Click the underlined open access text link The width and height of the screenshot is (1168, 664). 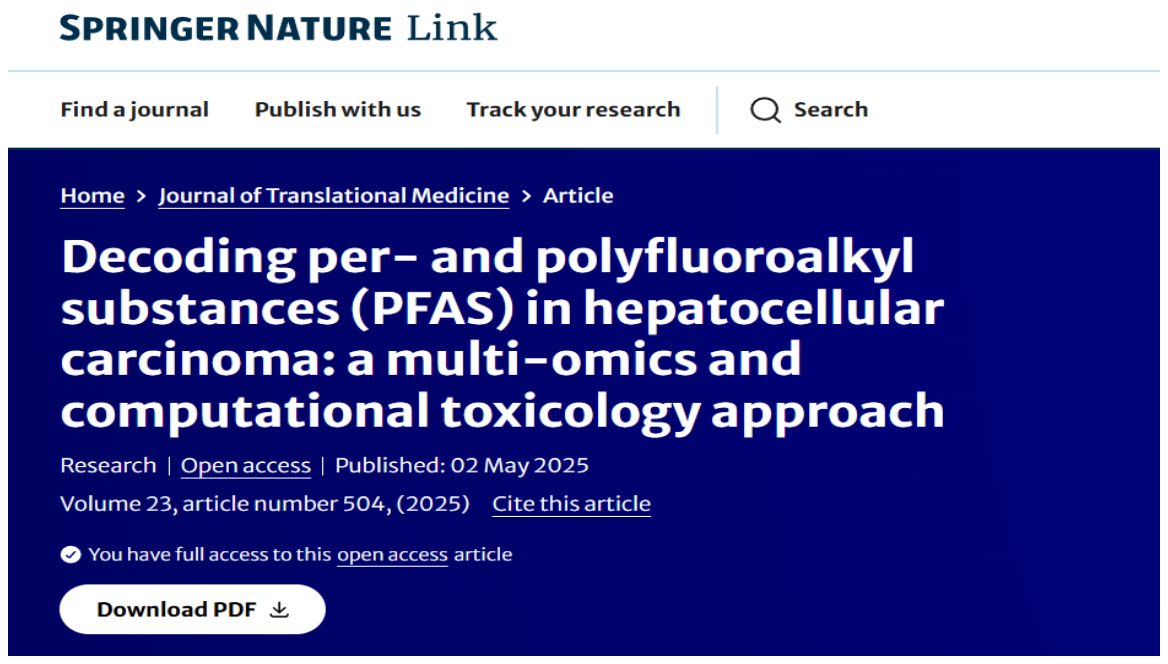pyautogui.click(x=392, y=555)
